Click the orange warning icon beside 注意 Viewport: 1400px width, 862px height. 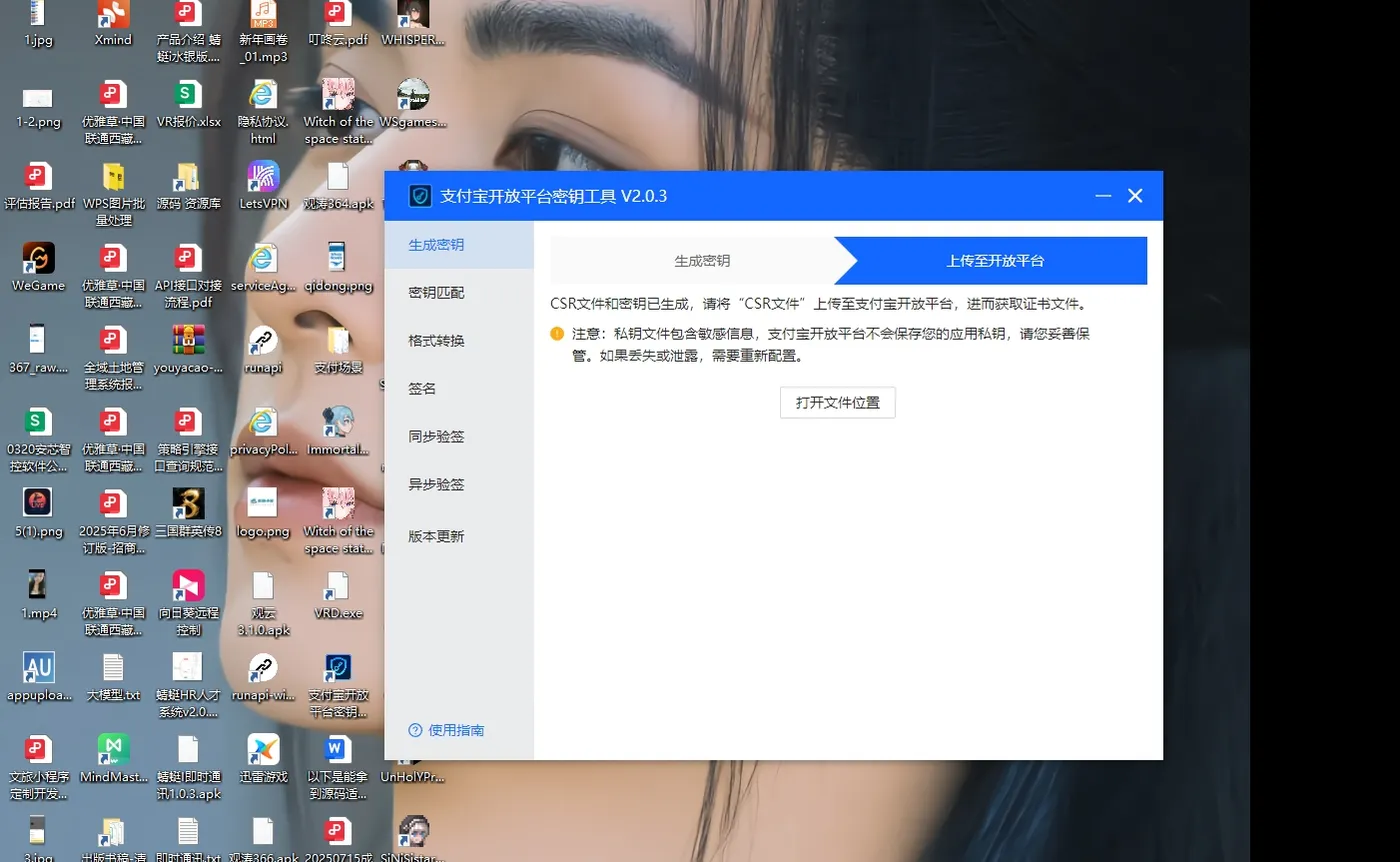pyautogui.click(x=557, y=334)
